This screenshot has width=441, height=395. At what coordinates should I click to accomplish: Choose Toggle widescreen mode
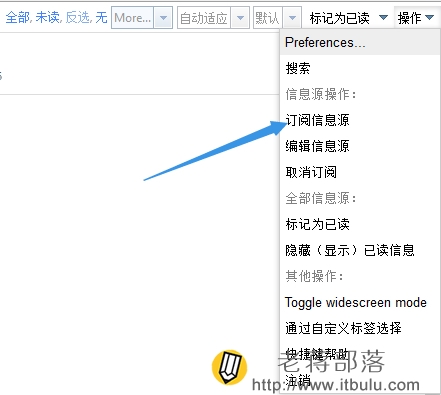coord(360,302)
